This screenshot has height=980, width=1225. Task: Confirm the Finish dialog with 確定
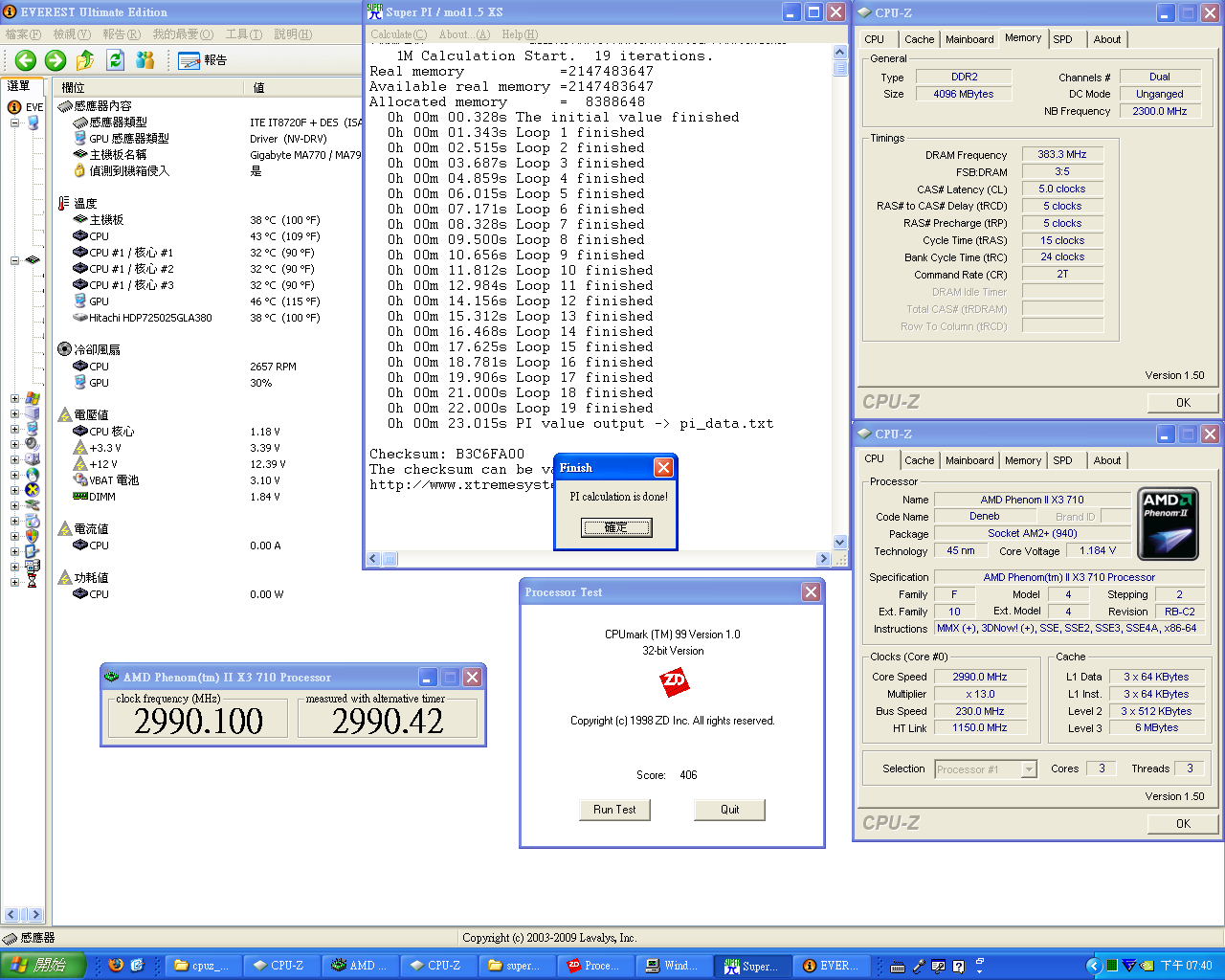(616, 527)
